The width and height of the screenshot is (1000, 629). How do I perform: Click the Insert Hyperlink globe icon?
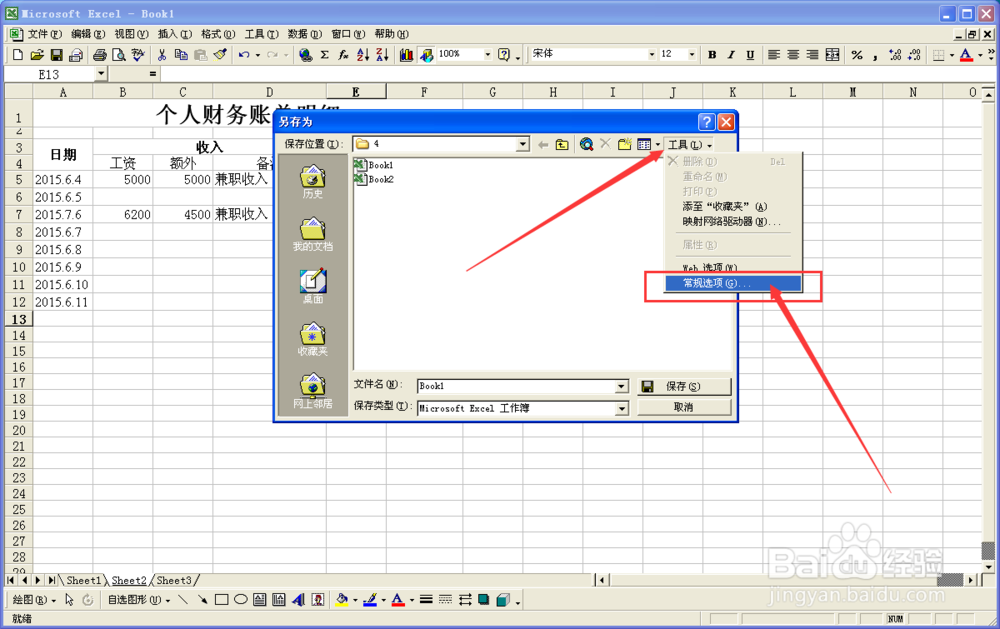[305, 55]
